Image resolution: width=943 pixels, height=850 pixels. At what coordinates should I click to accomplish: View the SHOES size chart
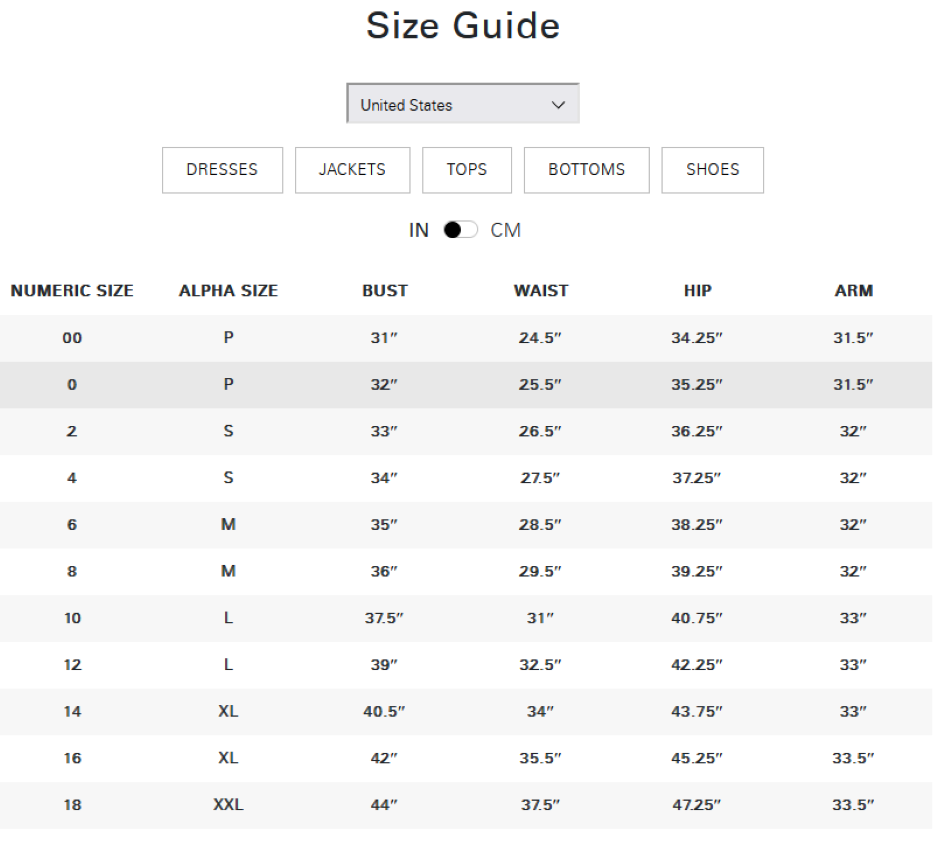pos(712,170)
